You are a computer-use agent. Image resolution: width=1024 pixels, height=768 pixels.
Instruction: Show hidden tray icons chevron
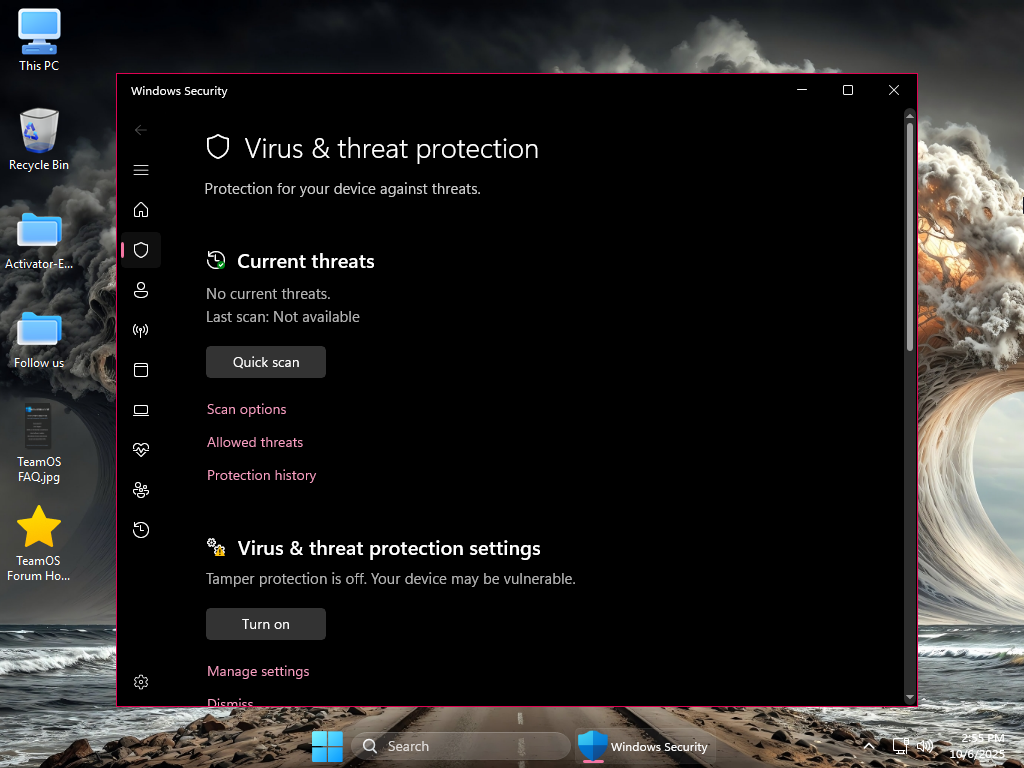pos(869,746)
